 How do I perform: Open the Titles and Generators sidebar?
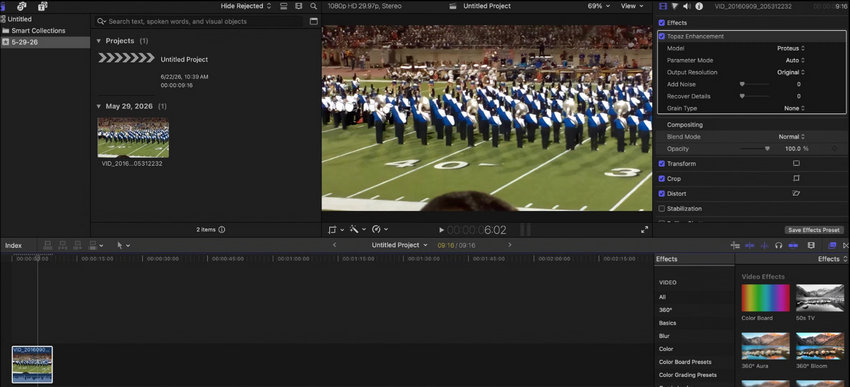42,6
